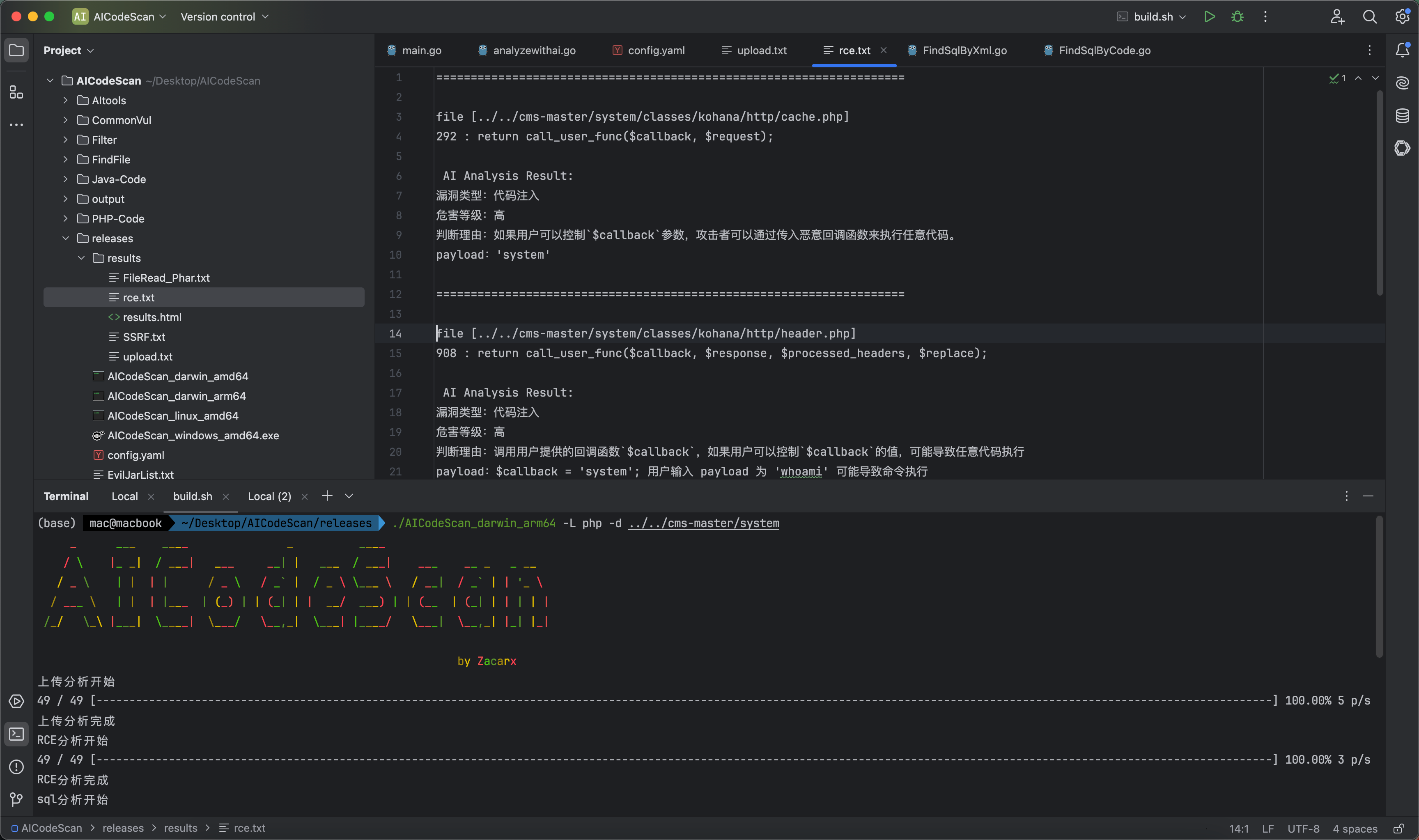Open the Database tool window
This screenshot has width=1419, height=840.
coord(1402,116)
